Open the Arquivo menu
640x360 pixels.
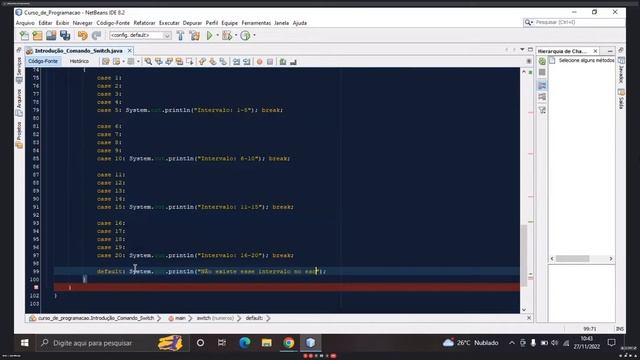click(25, 23)
